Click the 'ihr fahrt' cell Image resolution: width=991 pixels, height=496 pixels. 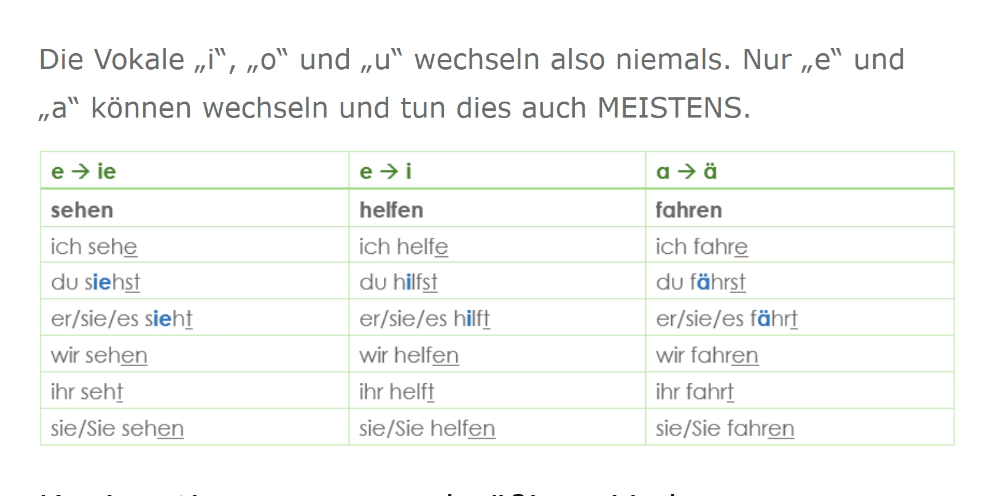coord(695,393)
